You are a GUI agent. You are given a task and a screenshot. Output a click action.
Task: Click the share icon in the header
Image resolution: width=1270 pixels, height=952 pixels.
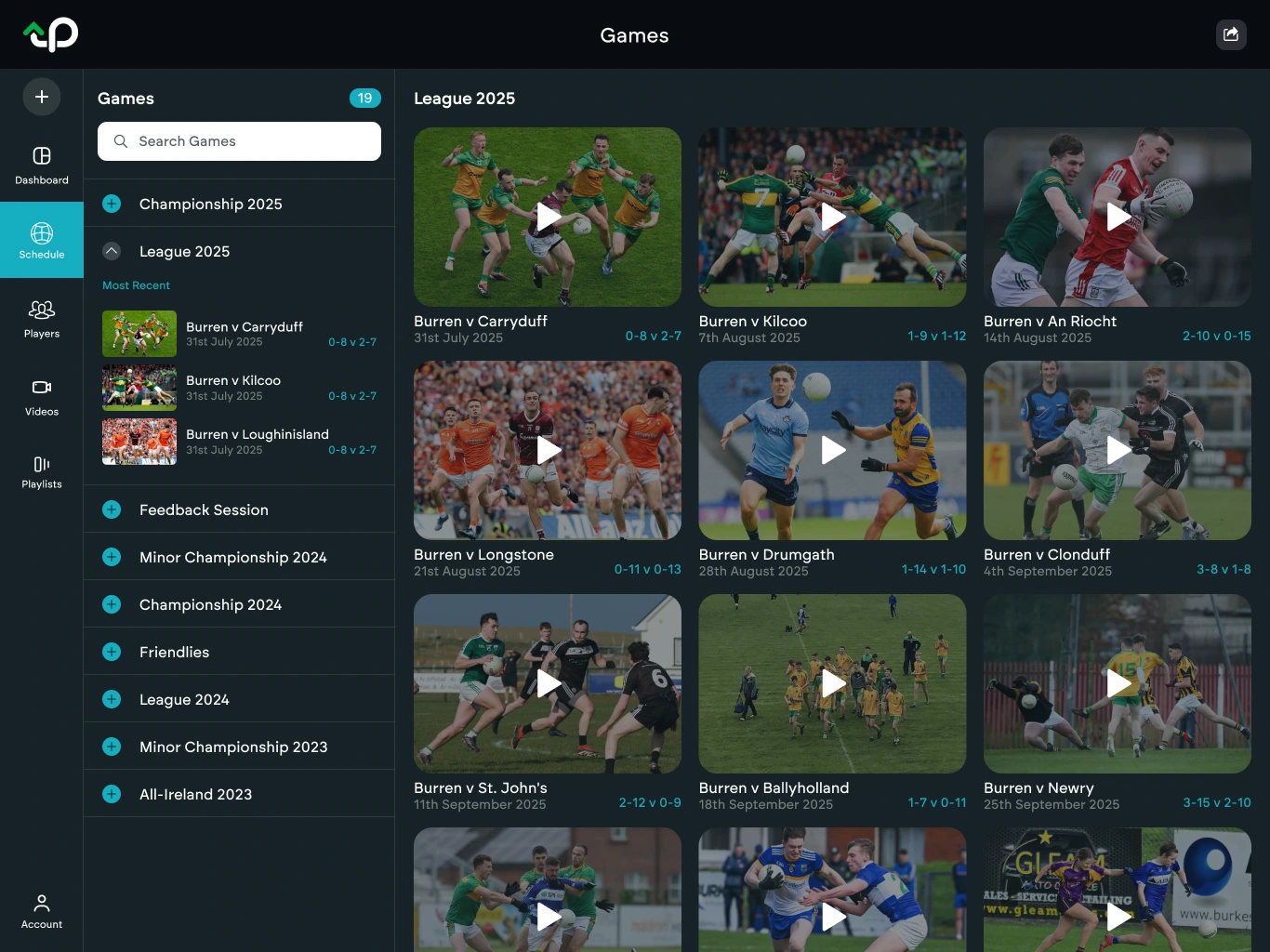[1231, 34]
